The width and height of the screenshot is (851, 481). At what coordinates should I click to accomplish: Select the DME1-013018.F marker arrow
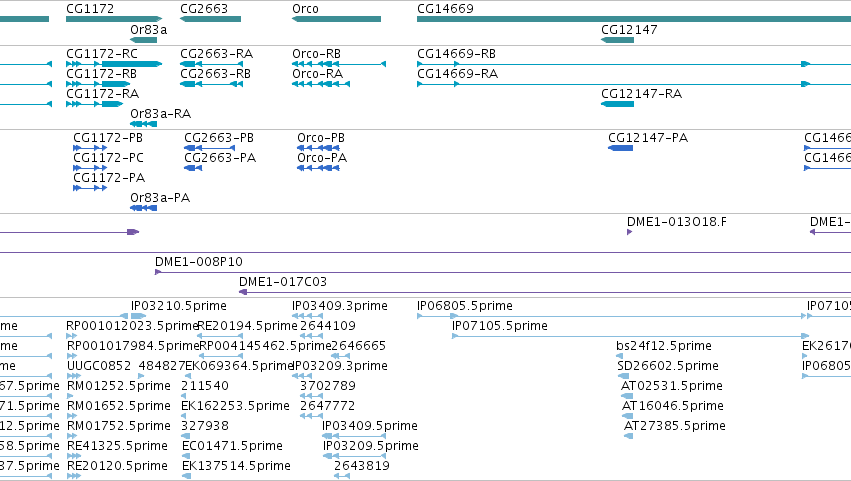click(630, 232)
